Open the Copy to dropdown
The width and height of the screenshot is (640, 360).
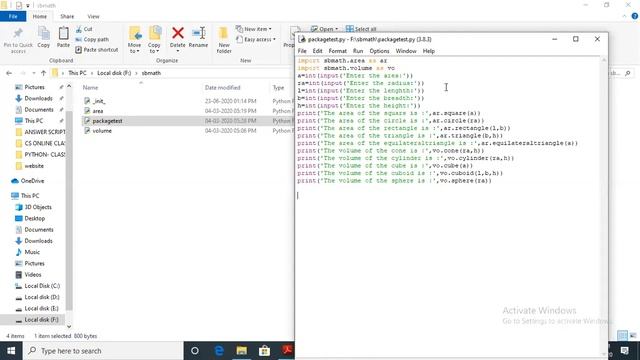click(154, 40)
